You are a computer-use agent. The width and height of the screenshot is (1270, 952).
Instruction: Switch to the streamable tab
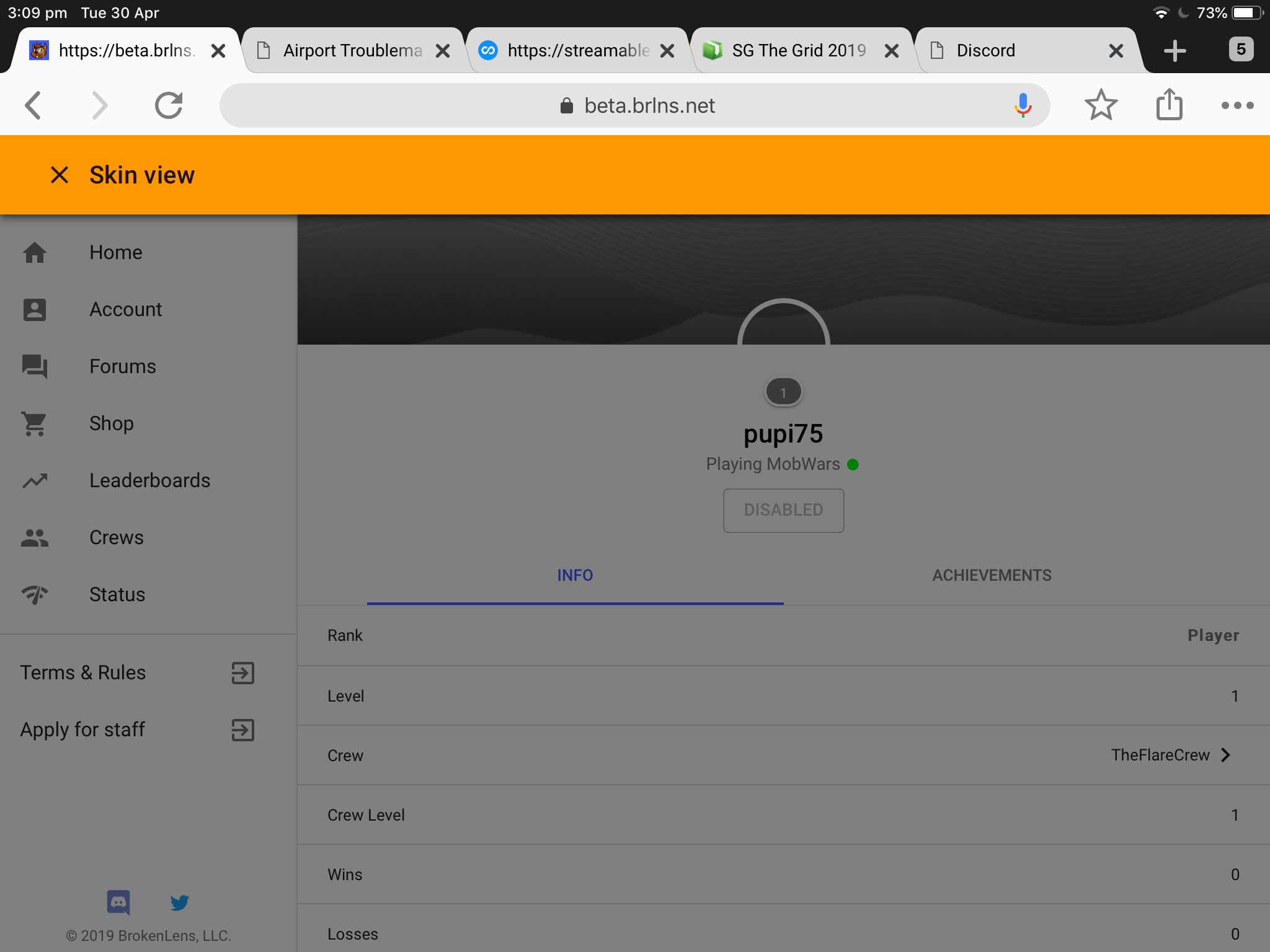[579, 50]
